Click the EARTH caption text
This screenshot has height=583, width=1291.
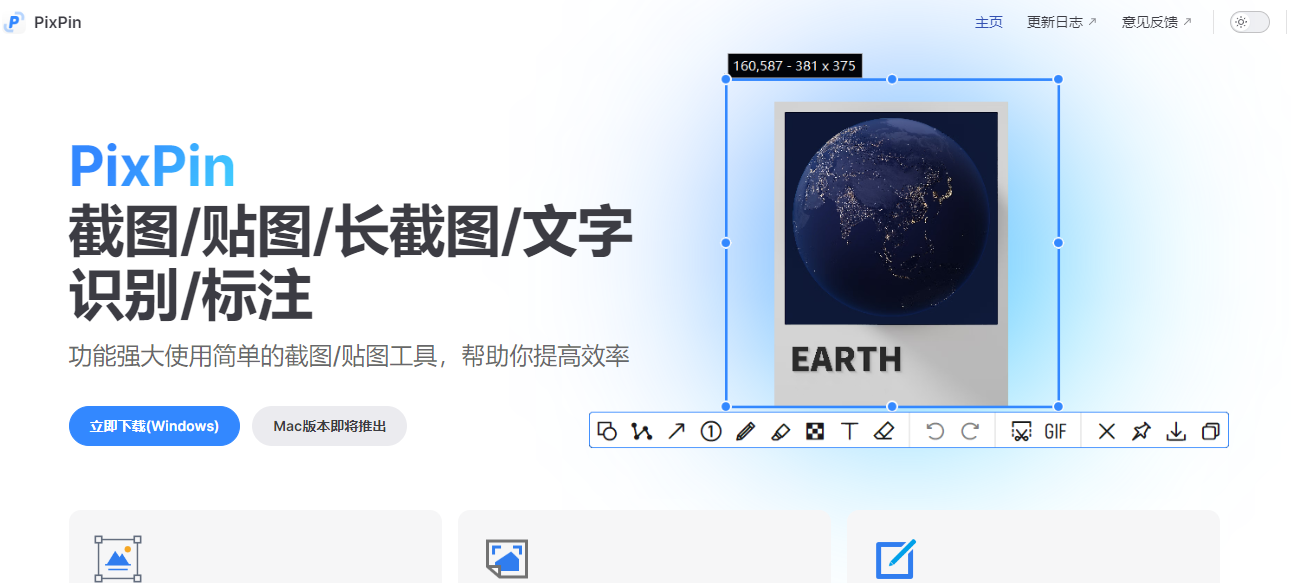[846, 359]
